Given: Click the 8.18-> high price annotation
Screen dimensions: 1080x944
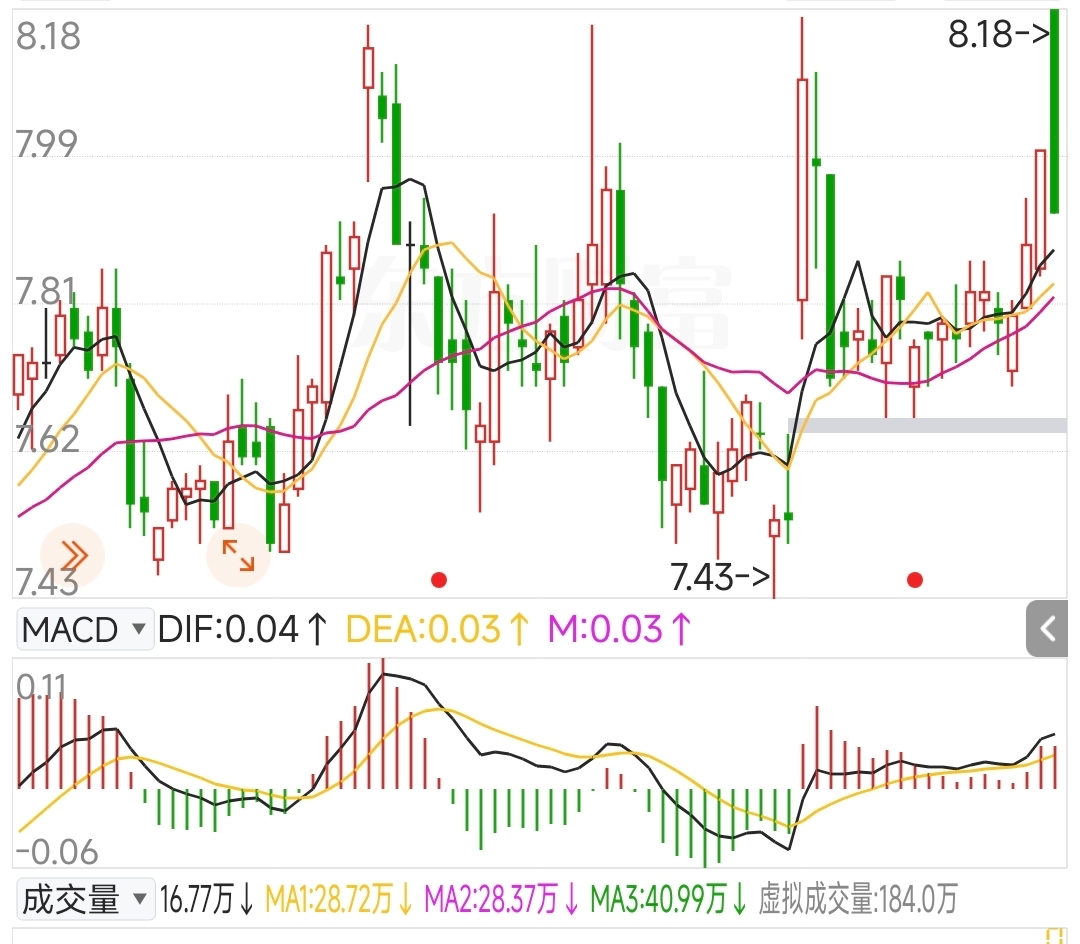Looking at the screenshot, I should (x=999, y=34).
